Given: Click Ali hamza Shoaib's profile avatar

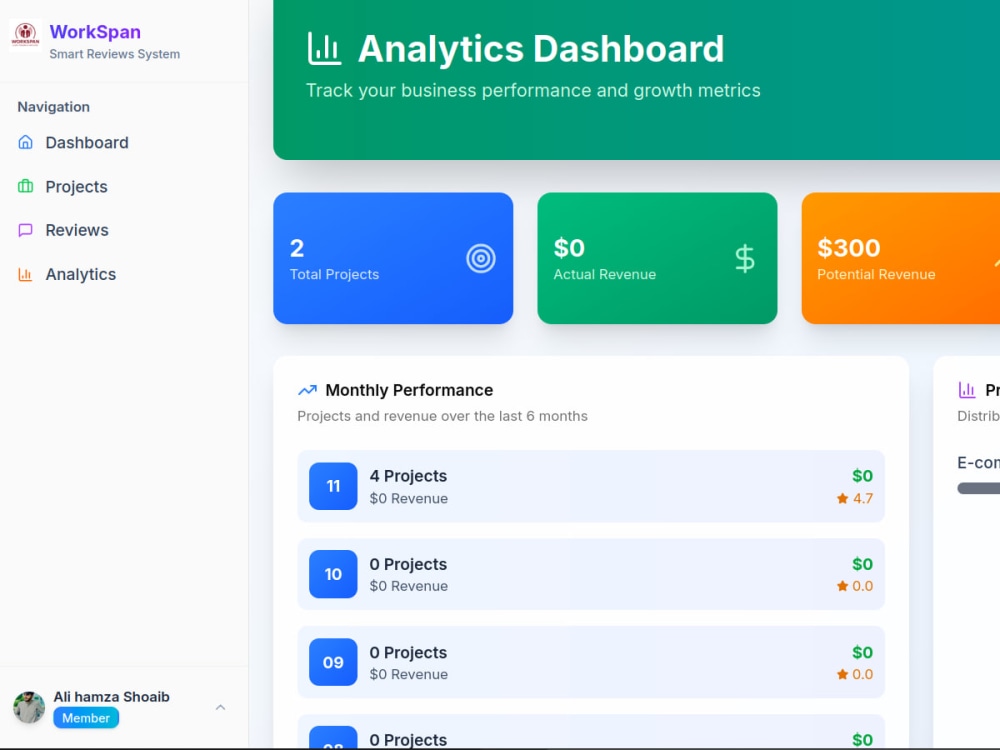Looking at the screenshot, I should point(29,707).
